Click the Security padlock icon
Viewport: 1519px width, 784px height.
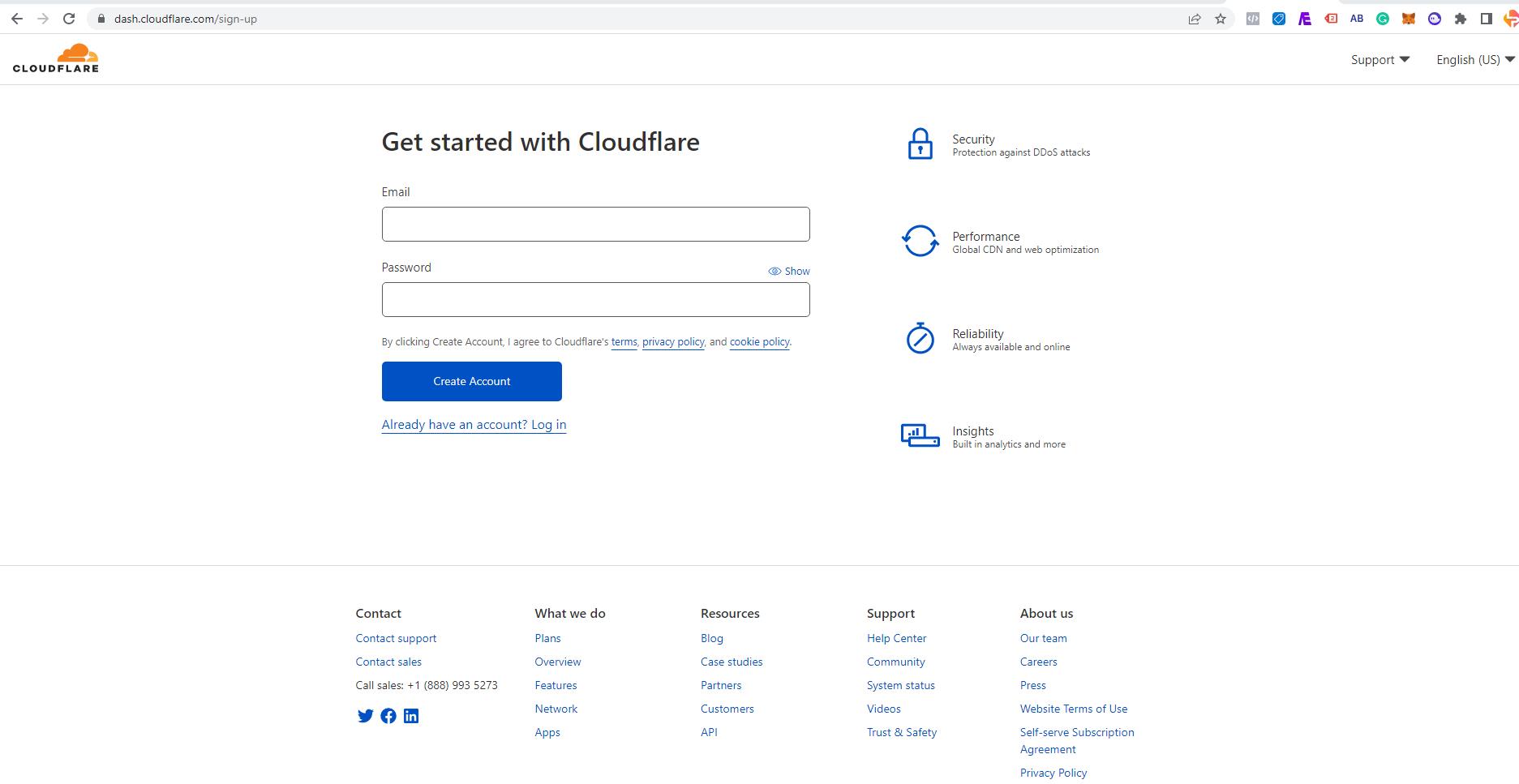coord(920,144)
